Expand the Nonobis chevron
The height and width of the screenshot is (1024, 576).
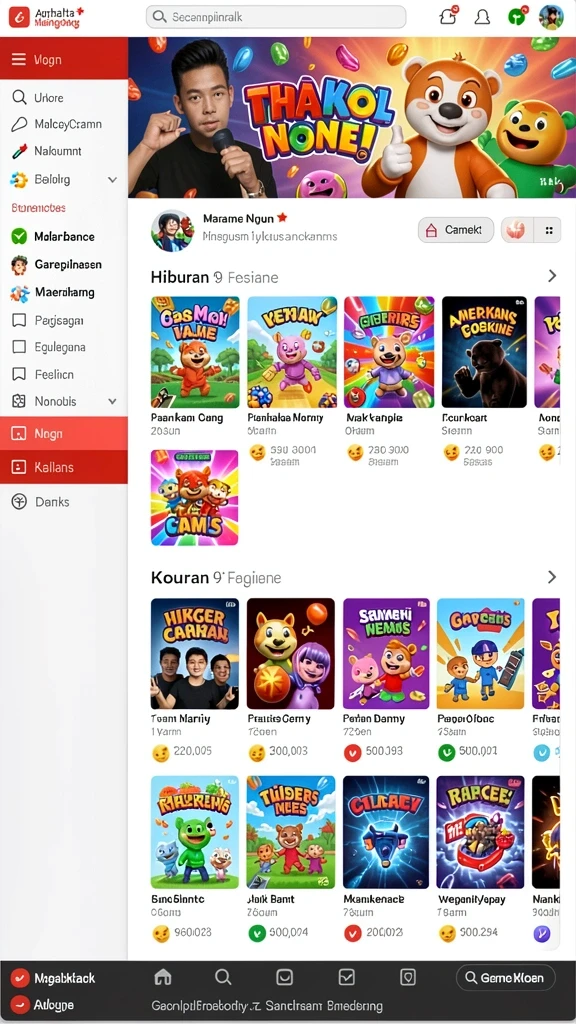pyautogui.click(x=112, y=402)
